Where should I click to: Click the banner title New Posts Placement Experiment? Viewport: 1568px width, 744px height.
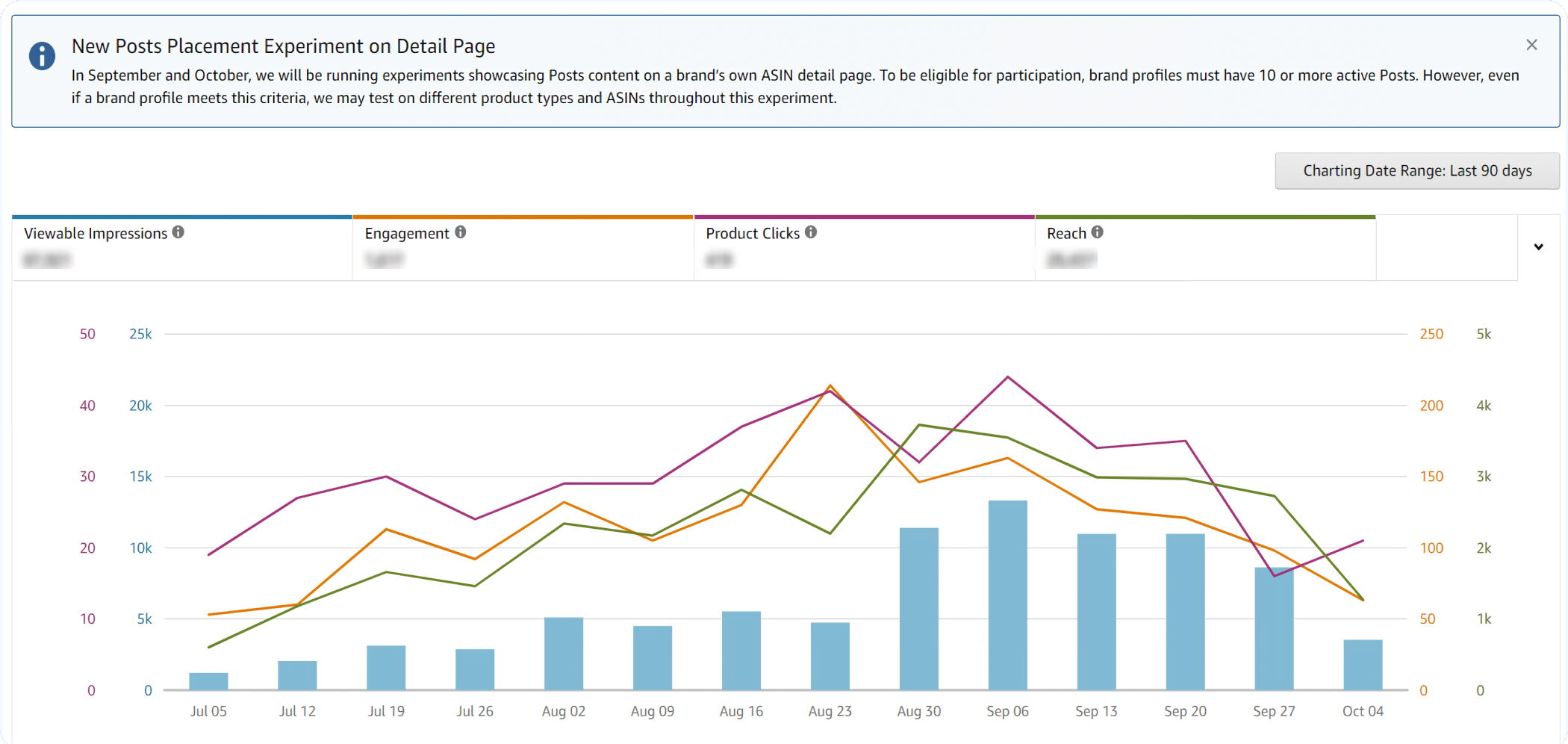[283, 46]
